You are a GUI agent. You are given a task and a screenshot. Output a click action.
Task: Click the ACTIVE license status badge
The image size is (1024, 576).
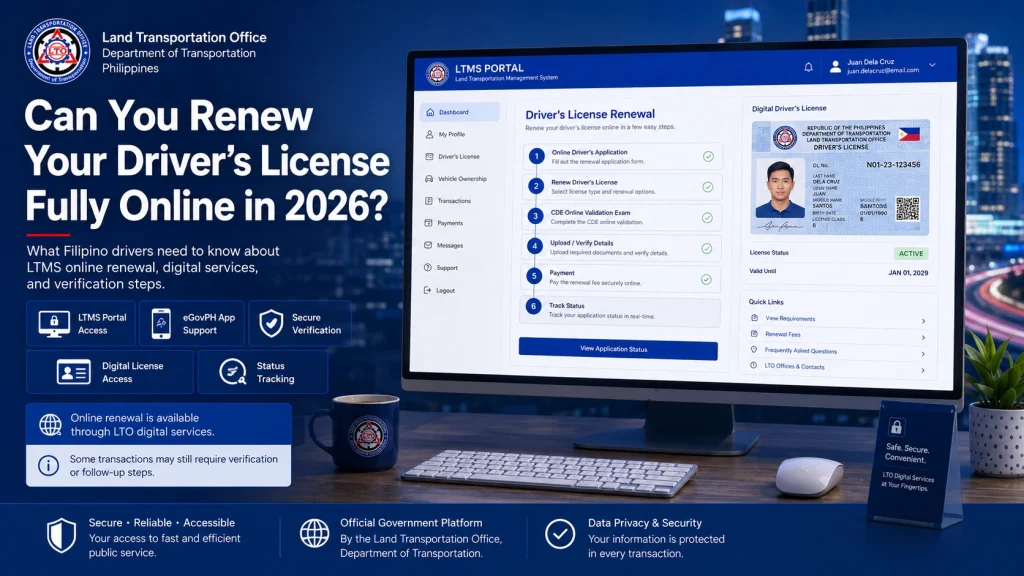[911, 253]
